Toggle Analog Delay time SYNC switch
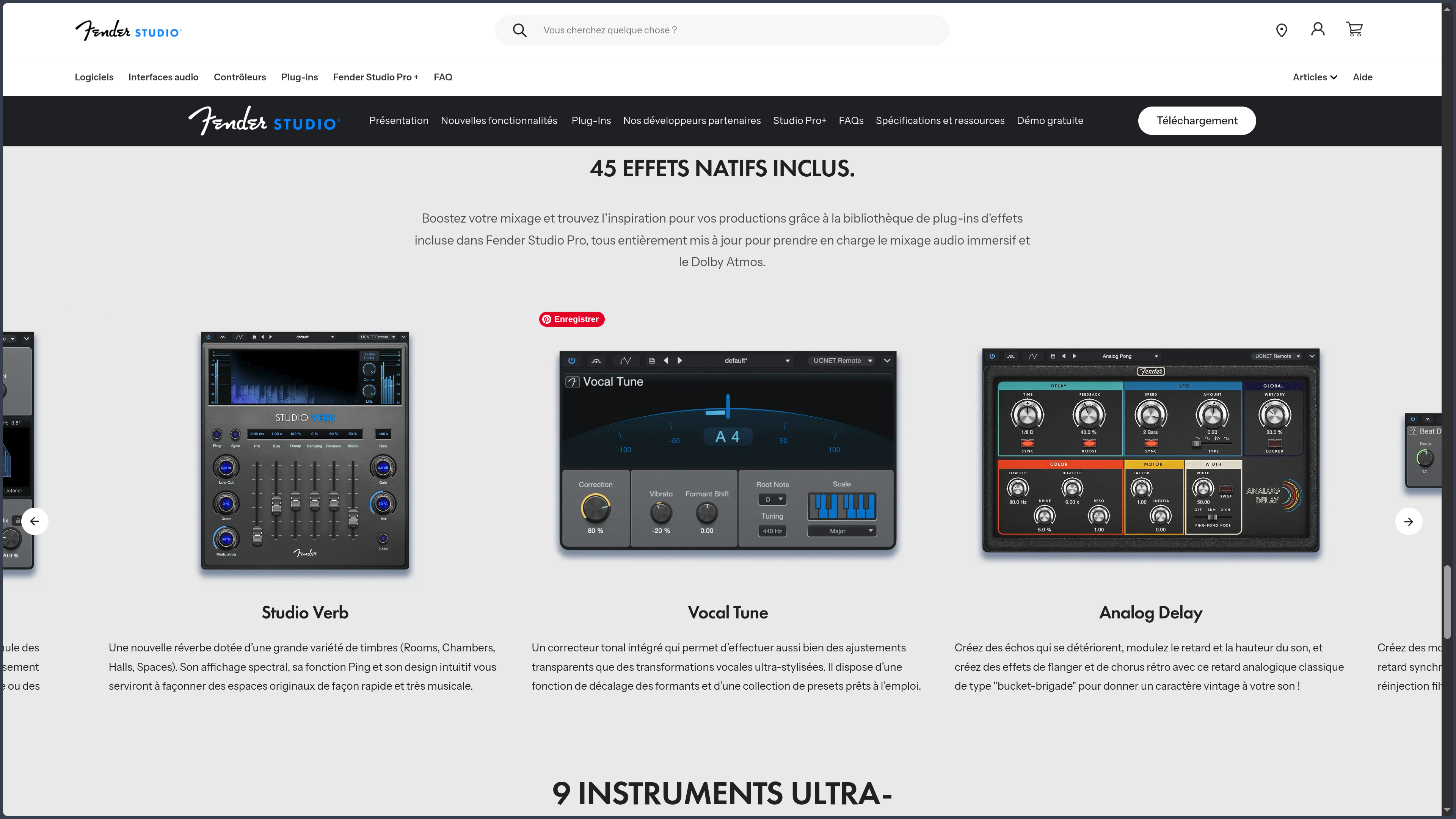The width and height of the screenshot is (1456, 819). 1028,443
